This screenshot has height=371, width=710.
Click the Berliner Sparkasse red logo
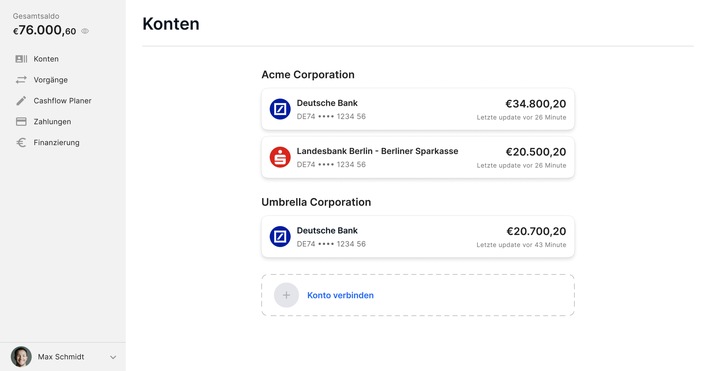click(280, 157)
